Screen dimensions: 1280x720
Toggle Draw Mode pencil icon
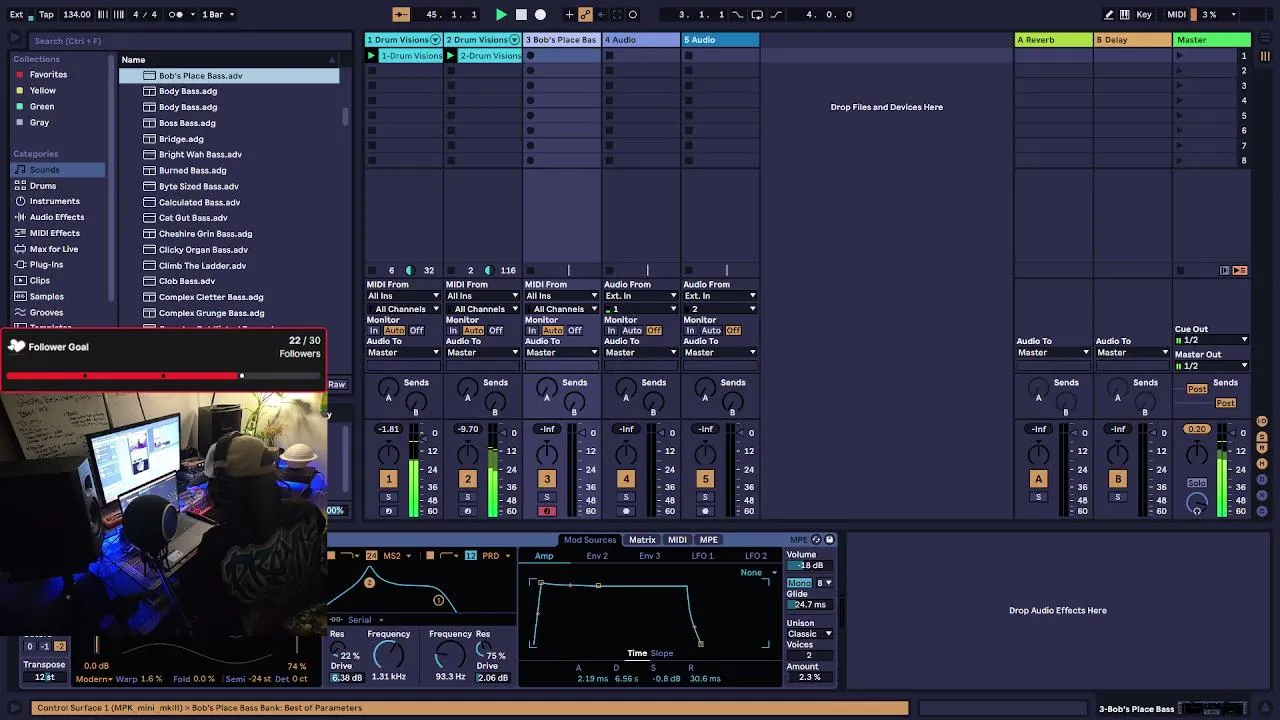click(x=1108, y=14)
